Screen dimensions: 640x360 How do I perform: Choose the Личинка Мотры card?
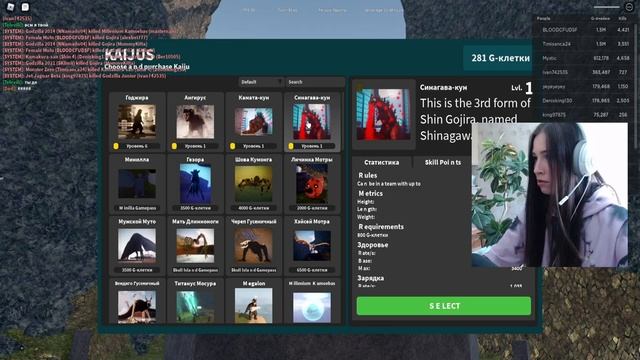pyautogui.click(x=312, y=184)
